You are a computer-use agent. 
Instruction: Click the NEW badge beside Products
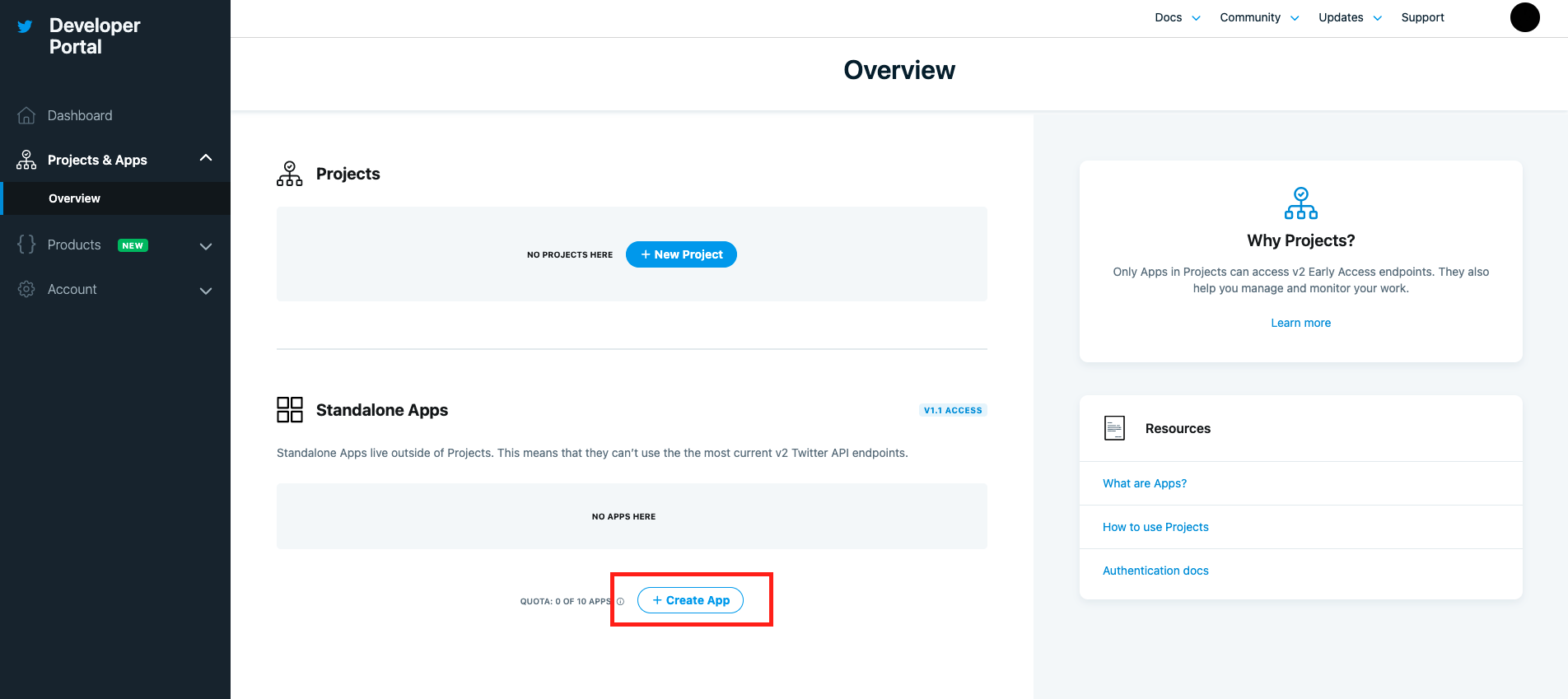[x=133, y=245]
